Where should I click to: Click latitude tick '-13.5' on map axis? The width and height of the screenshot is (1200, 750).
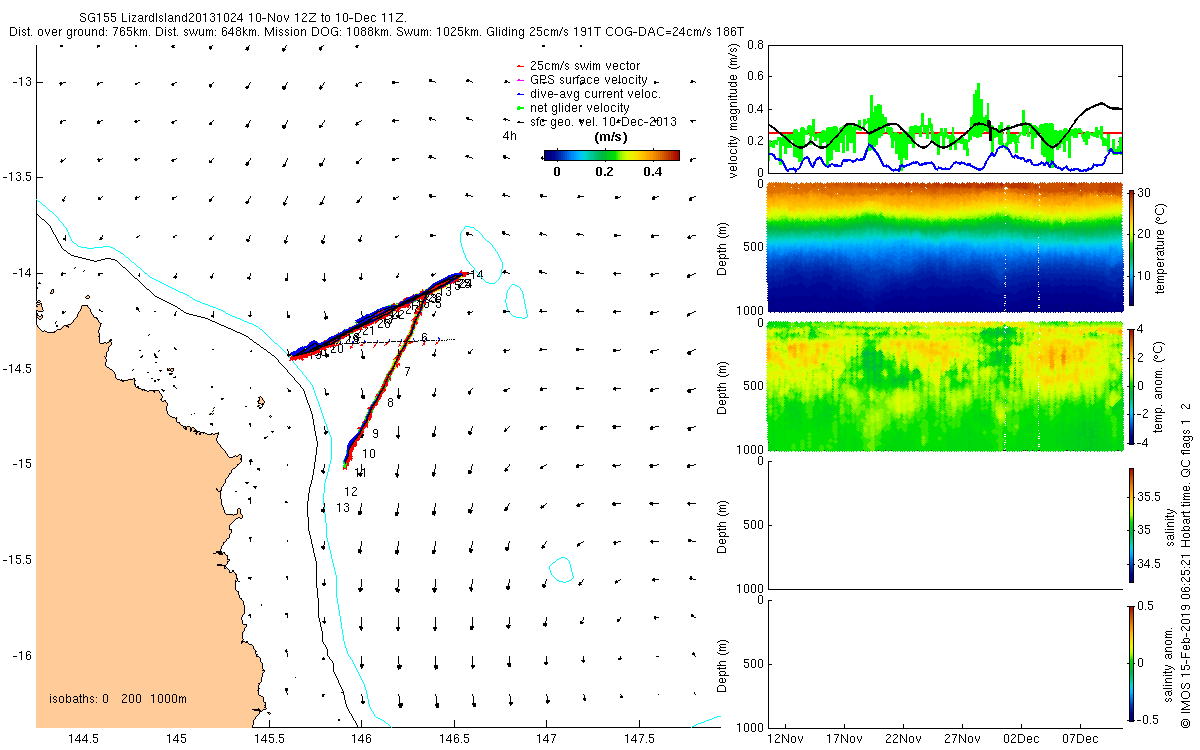point(18,177)
